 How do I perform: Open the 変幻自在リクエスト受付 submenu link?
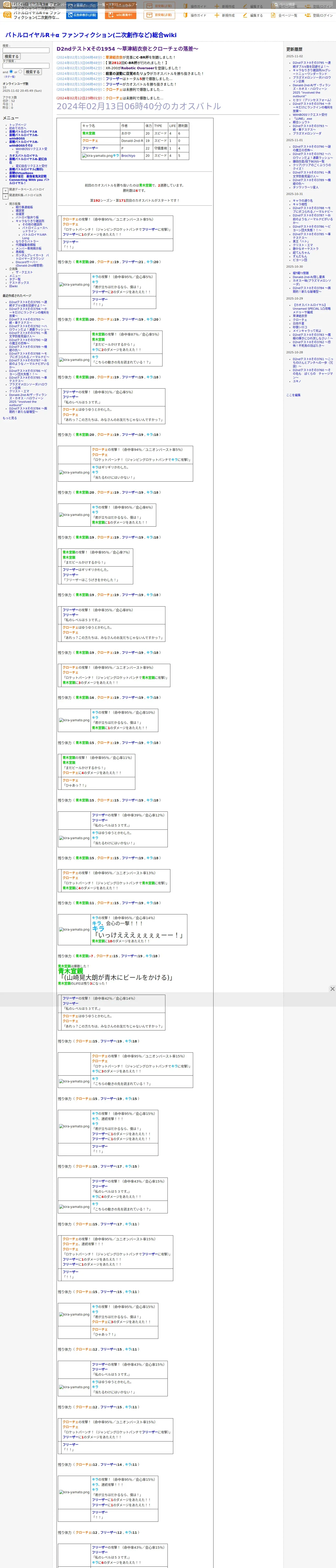pyautogui.click(x=31, y=166)
